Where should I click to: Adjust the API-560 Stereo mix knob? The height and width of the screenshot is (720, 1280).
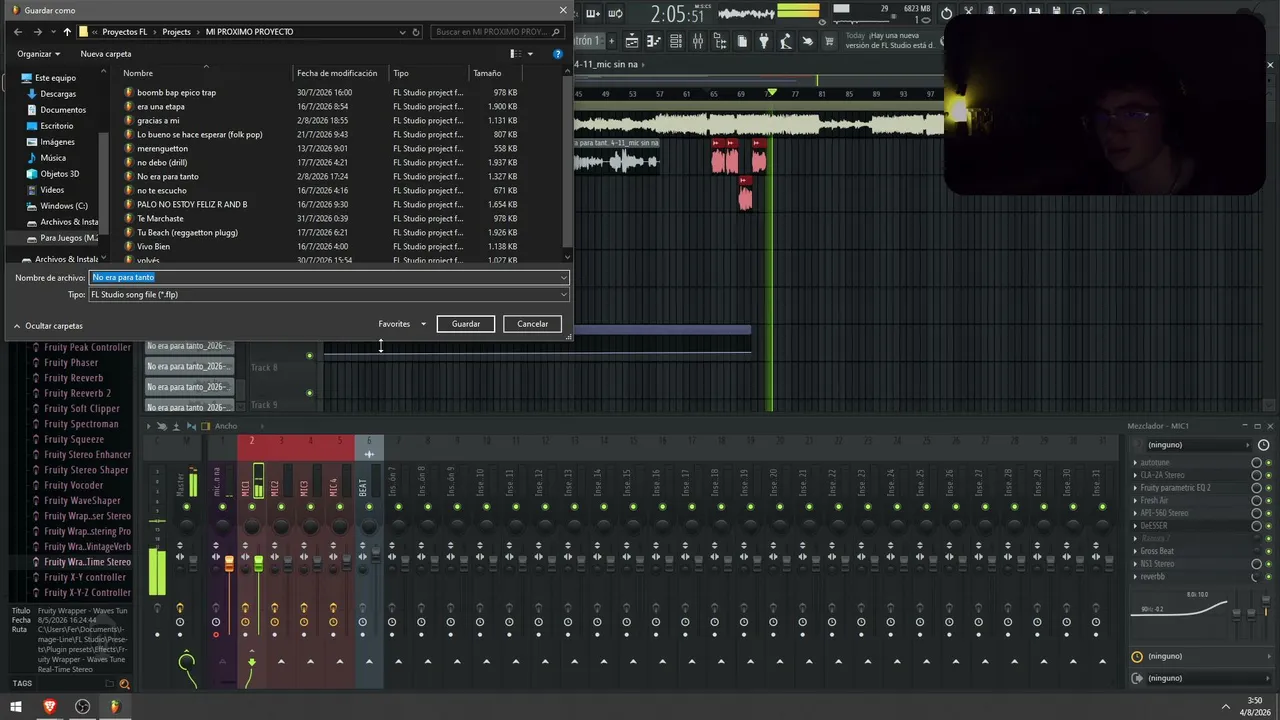(1257, 513)
